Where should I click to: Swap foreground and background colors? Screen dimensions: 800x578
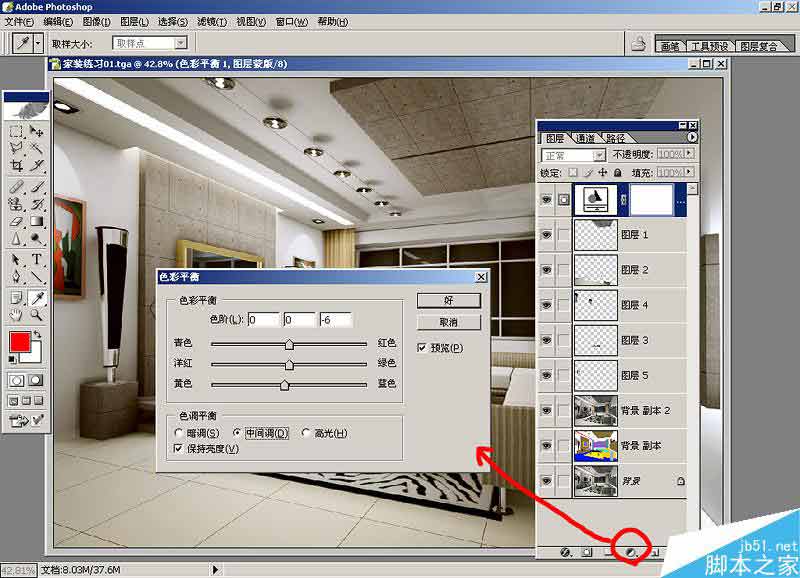[37, 335]
